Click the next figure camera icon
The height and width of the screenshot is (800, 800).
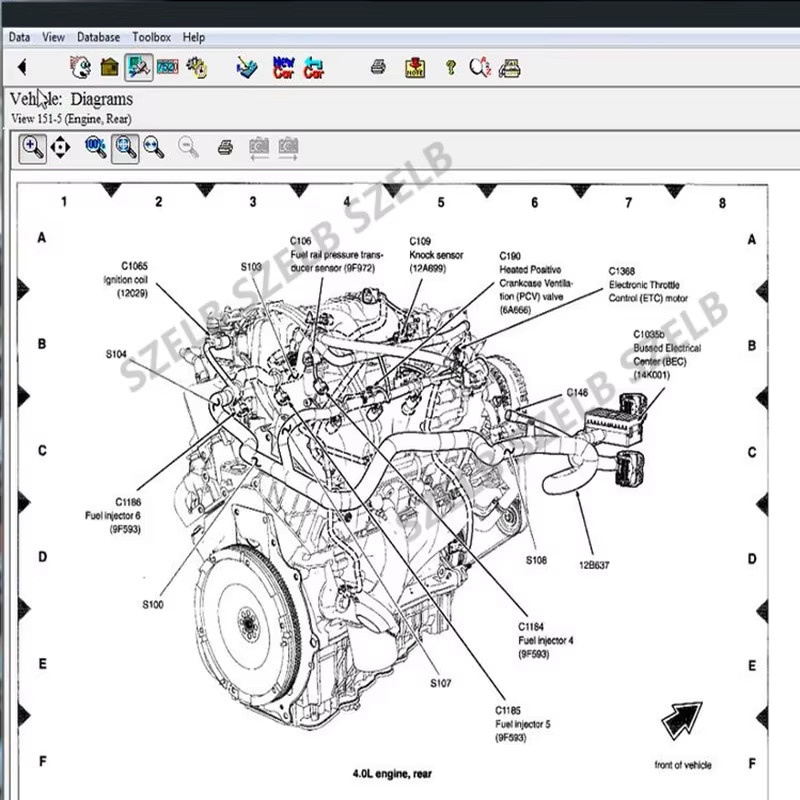point(288,148)
